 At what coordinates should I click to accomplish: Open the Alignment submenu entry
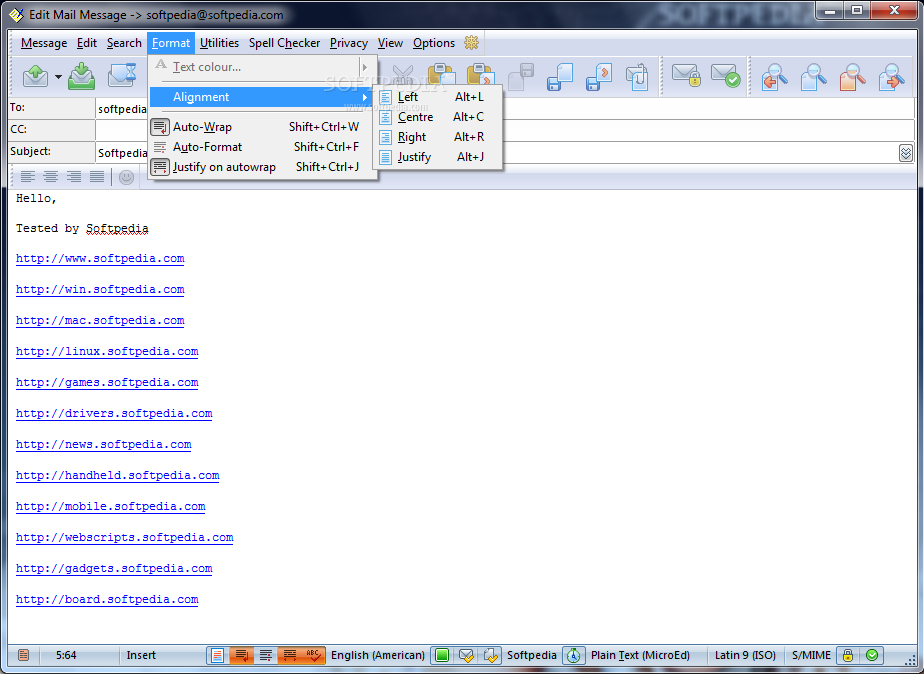pyautogui.click(x=262, y=97)
